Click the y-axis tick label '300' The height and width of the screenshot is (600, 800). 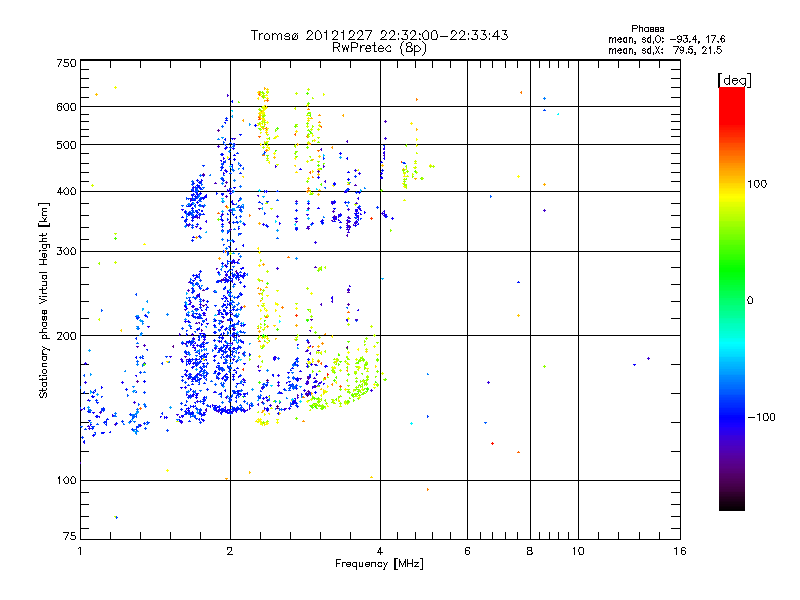click(x=66, y=252)
